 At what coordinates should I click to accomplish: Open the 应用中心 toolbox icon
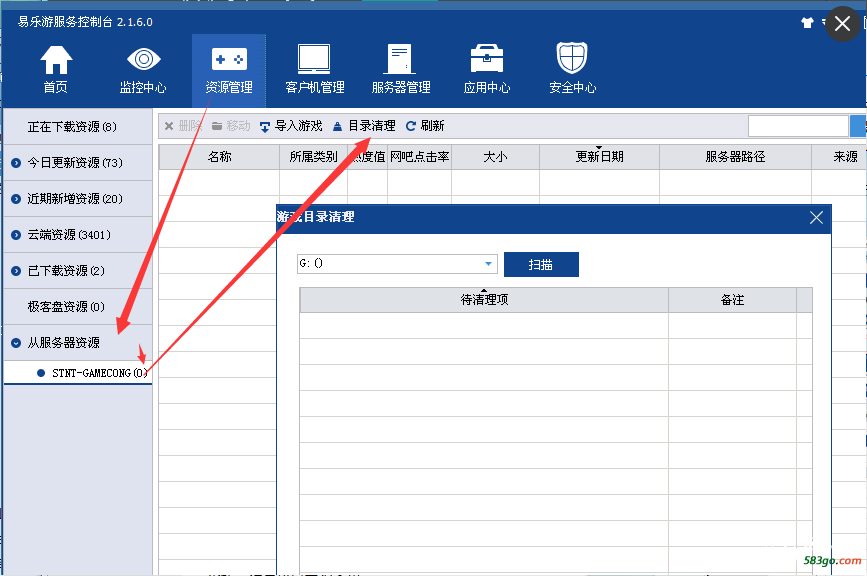487,59
